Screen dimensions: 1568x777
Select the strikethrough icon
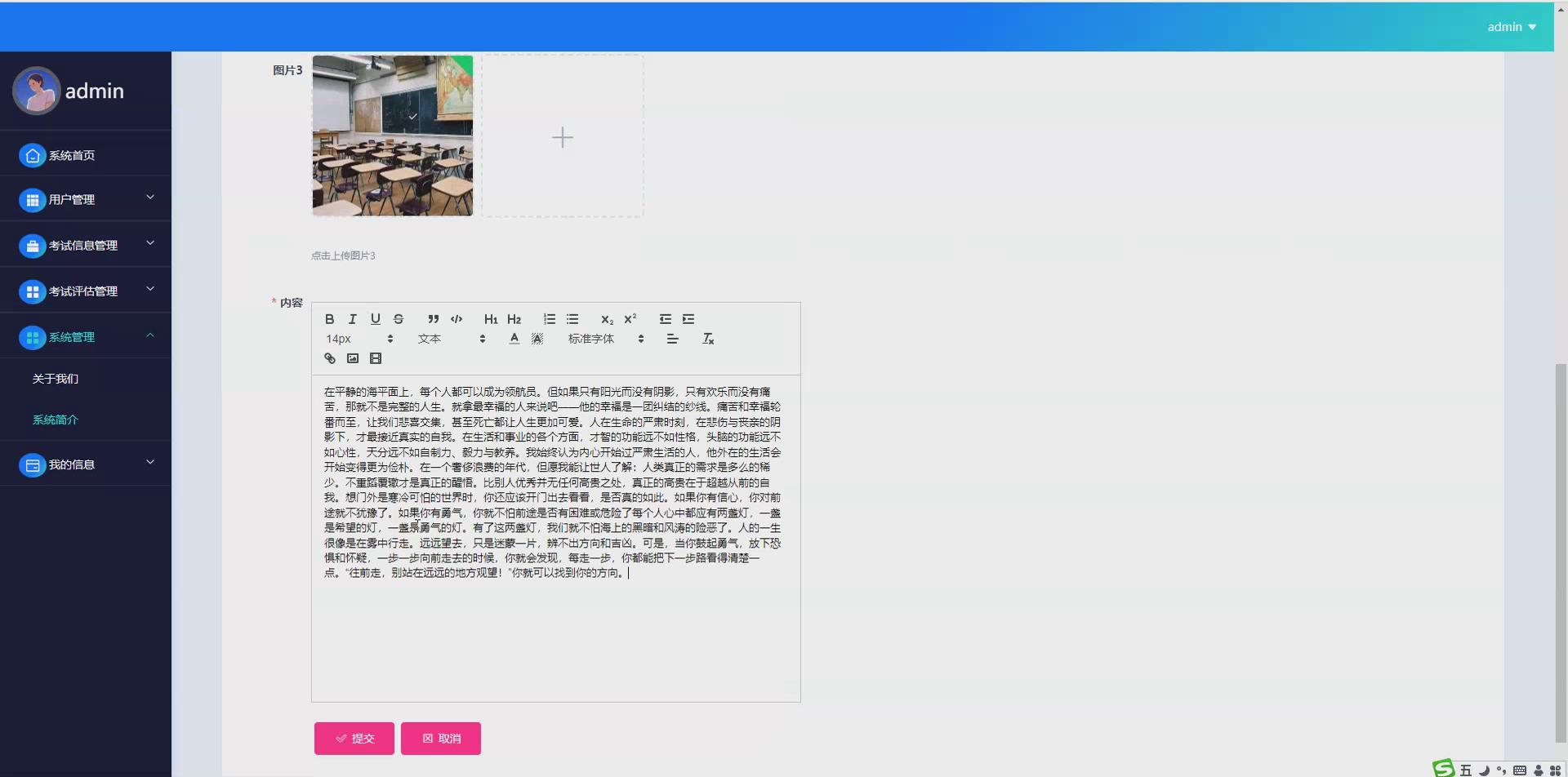(399, 319)
